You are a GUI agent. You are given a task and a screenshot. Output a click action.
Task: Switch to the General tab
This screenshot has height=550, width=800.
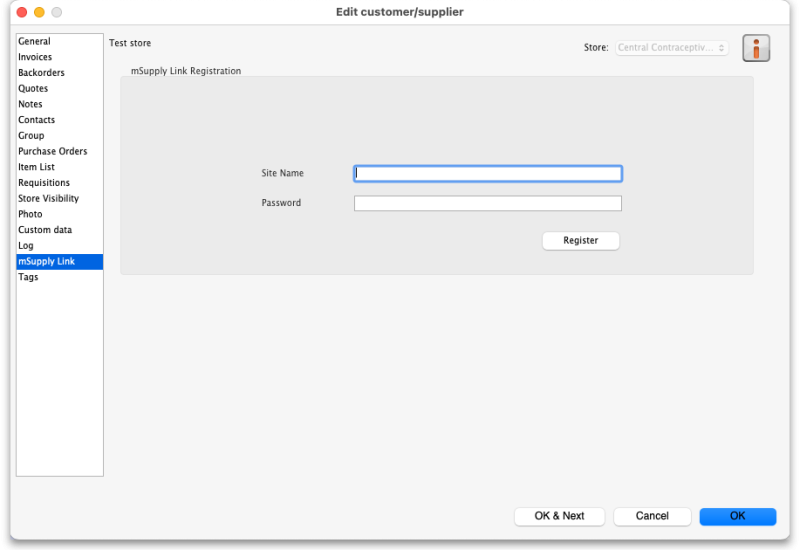point(34,42)
